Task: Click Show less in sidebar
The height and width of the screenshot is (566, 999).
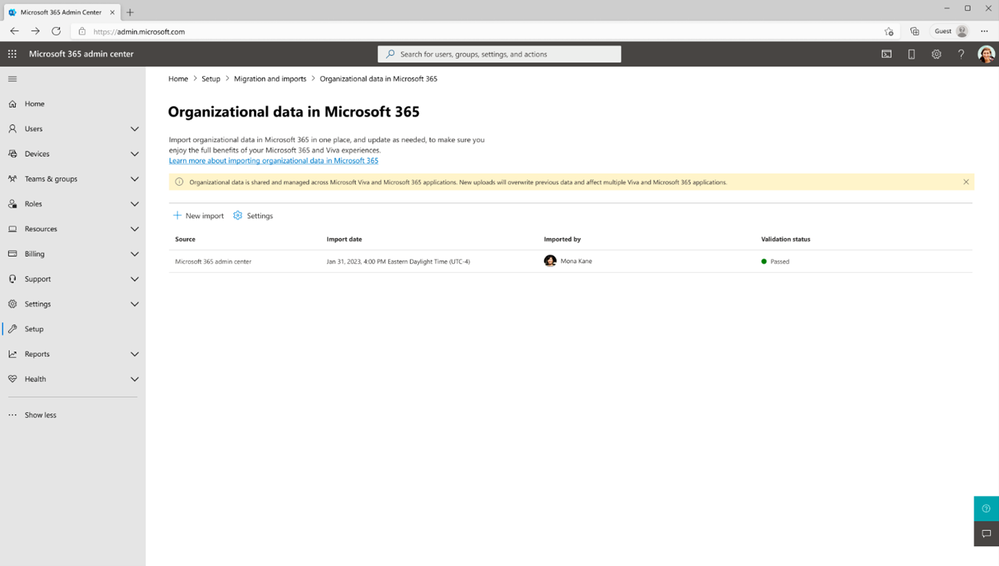Action: (x=40, y=415)
